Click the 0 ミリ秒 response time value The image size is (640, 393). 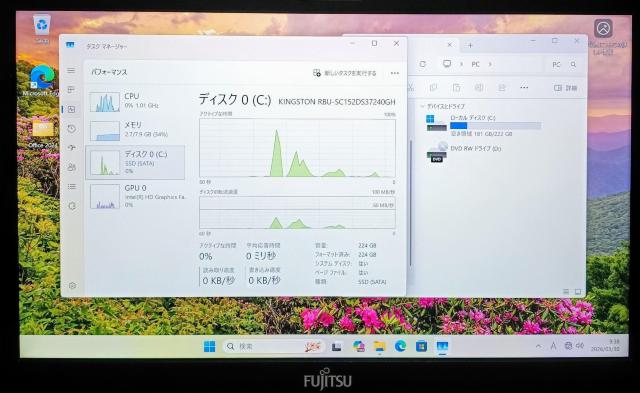[261, 256]
